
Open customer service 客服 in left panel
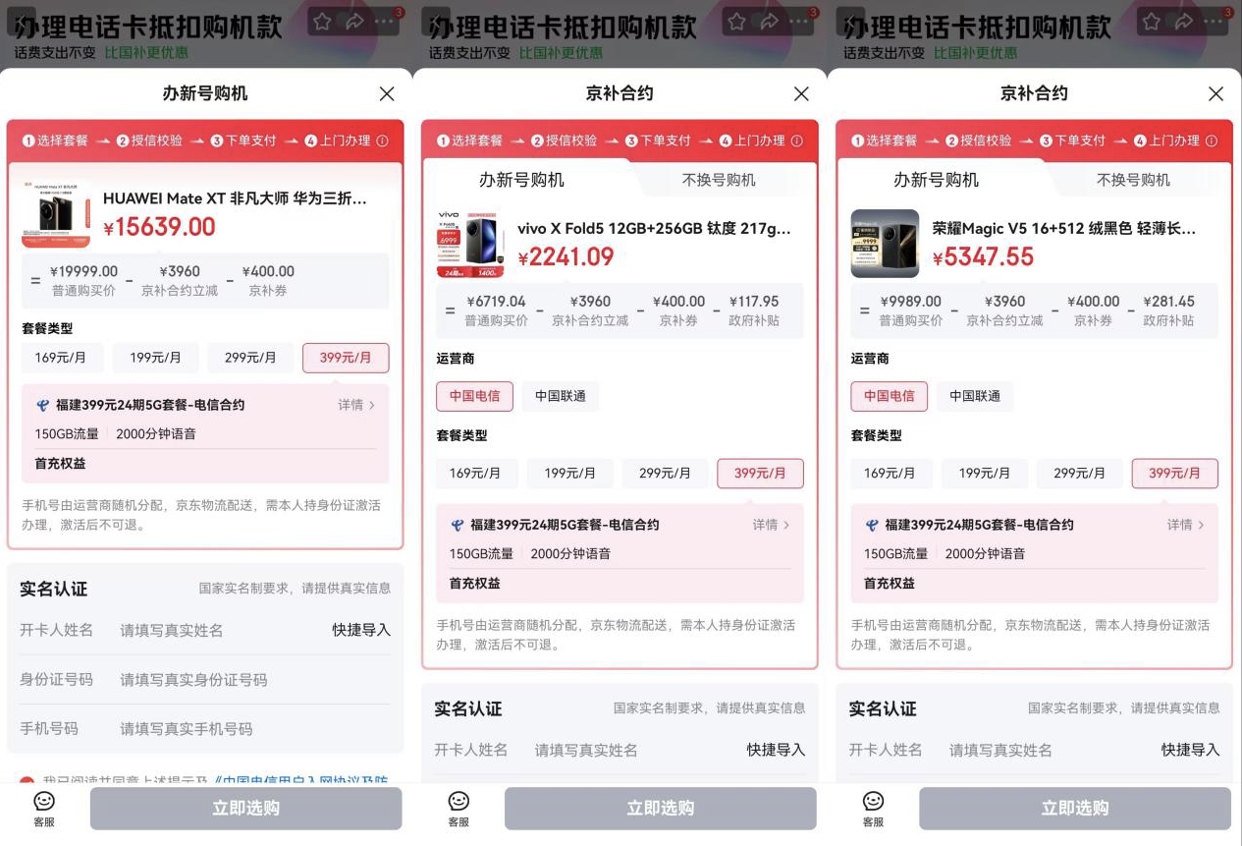pos(44,808)
